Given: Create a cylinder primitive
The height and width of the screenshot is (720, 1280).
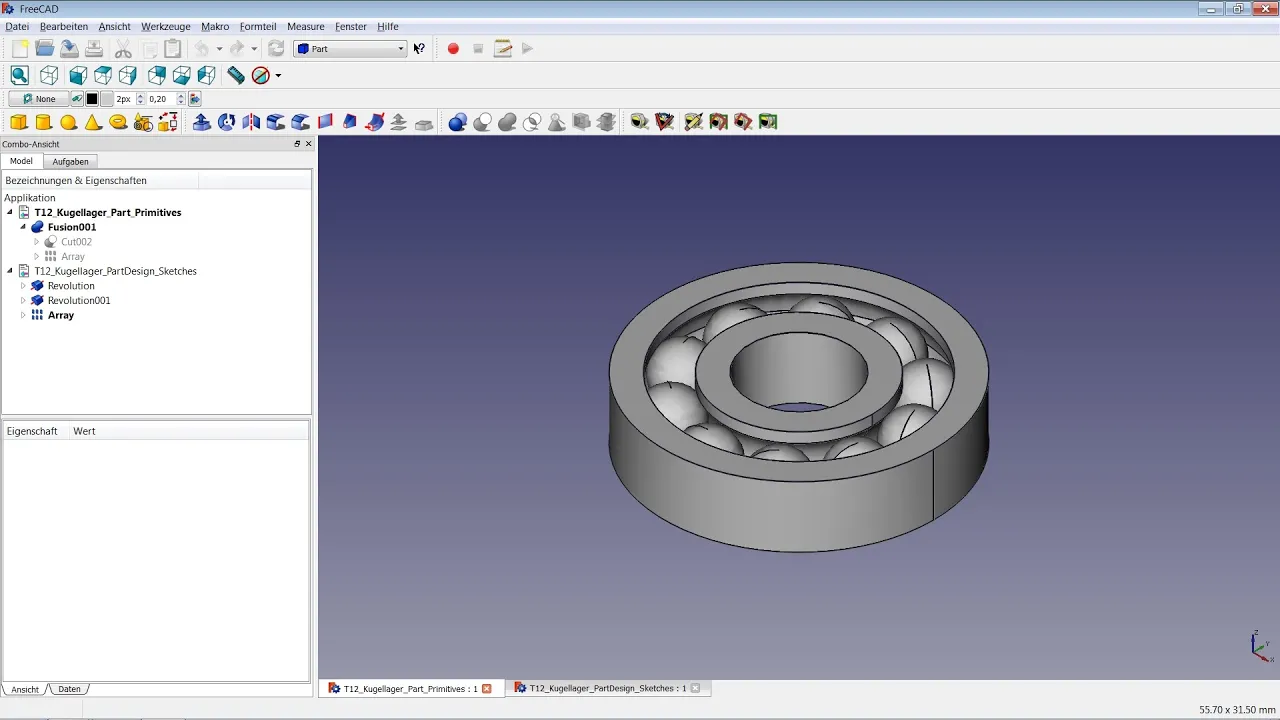Looking at the screenshot, I should click(x=44, y=122).
